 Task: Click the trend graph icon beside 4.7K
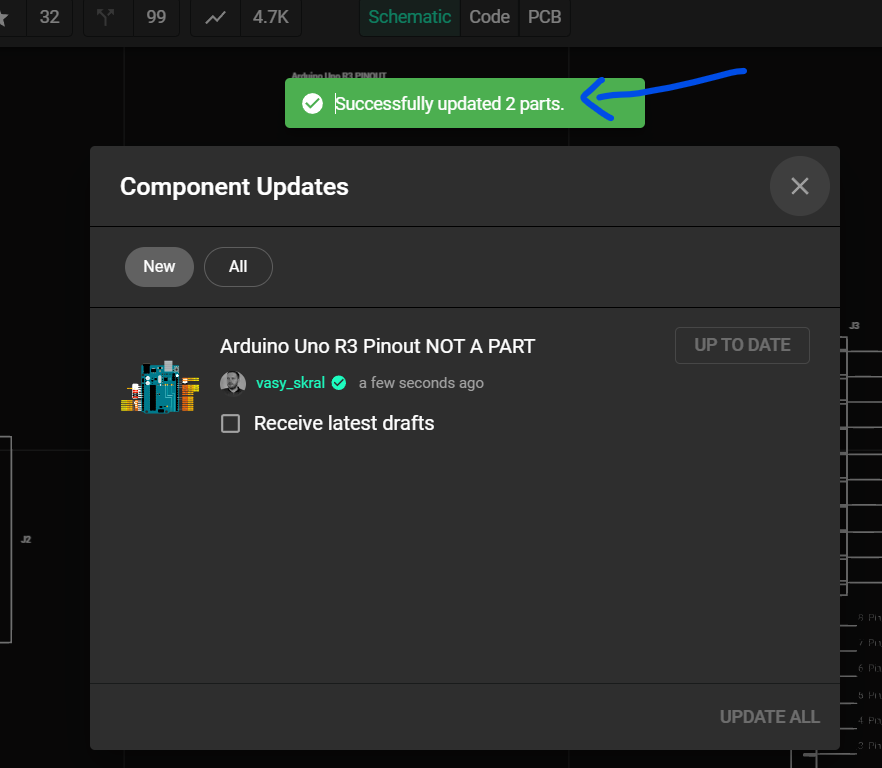pyautogui.click(x=215, y=17)
